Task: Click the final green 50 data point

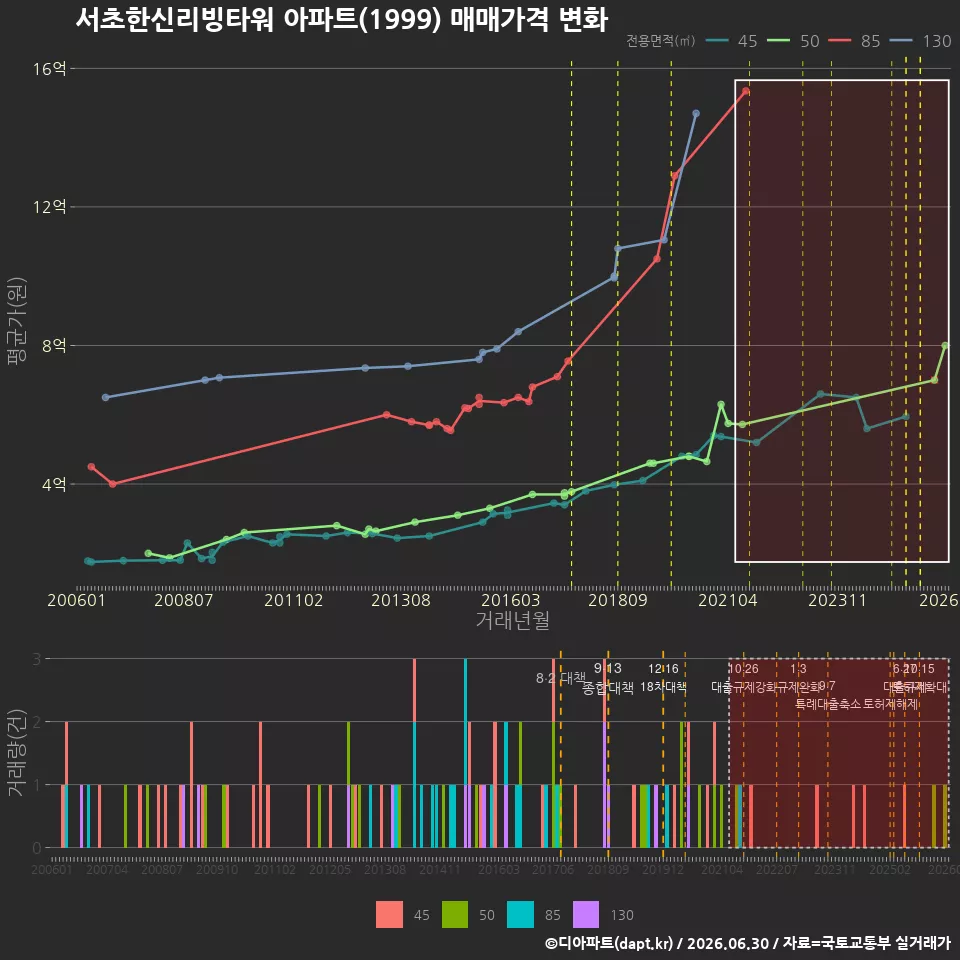Action: click(945, 346)
